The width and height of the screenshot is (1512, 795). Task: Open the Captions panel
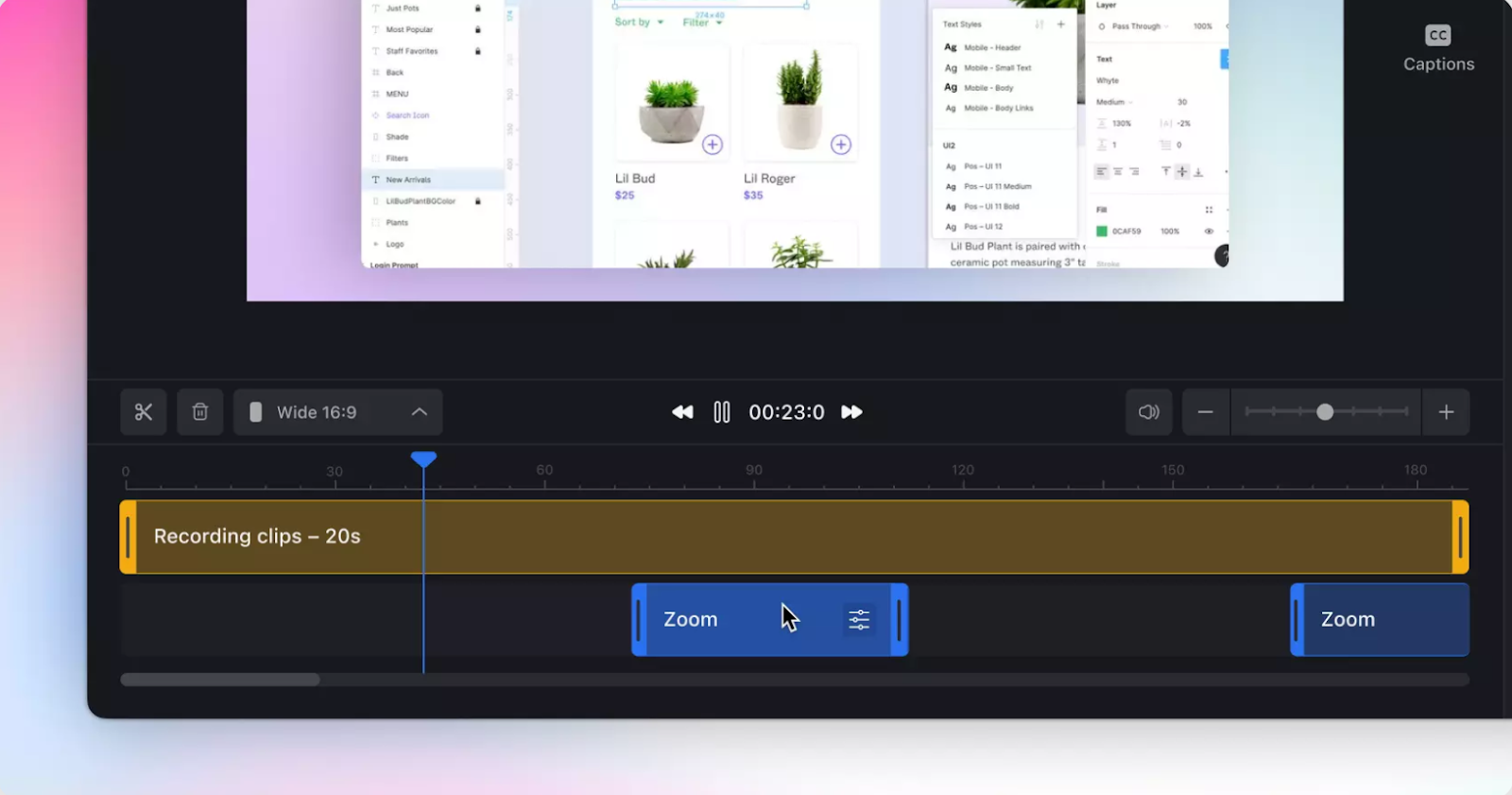(x=1438, y=49)
